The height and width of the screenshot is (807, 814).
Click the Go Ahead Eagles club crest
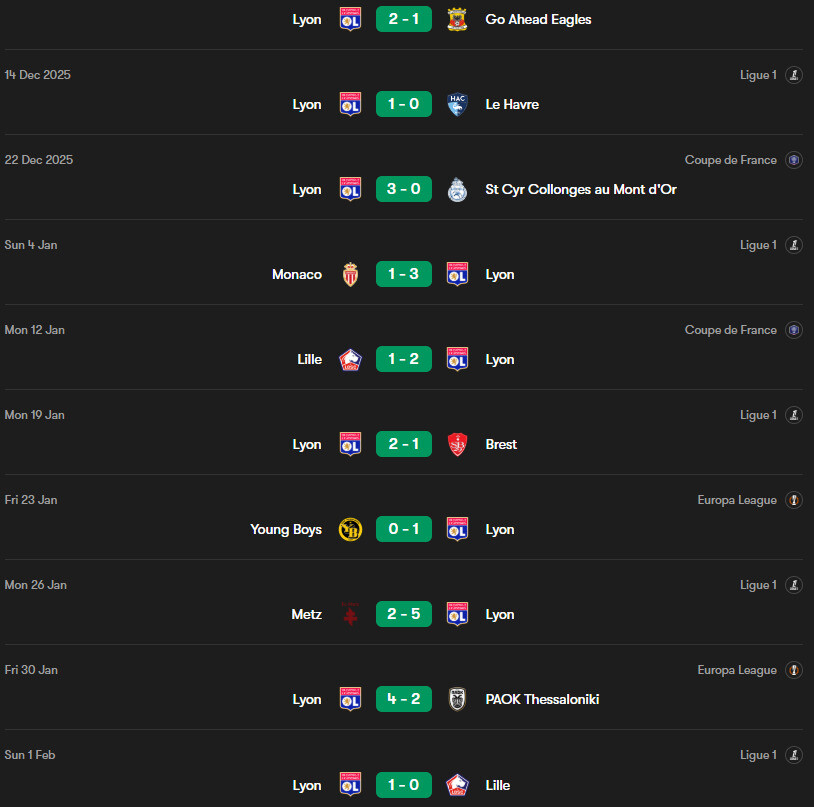click(x=457, y=19)
